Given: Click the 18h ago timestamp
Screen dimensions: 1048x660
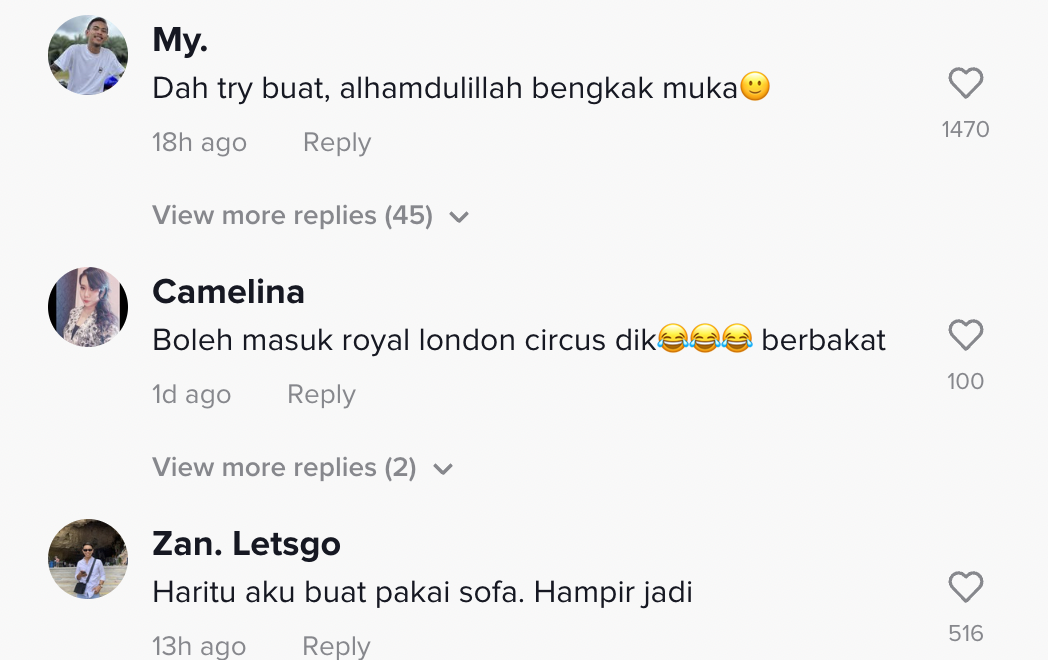Looking at the screenshot, I should coord(199,143).
